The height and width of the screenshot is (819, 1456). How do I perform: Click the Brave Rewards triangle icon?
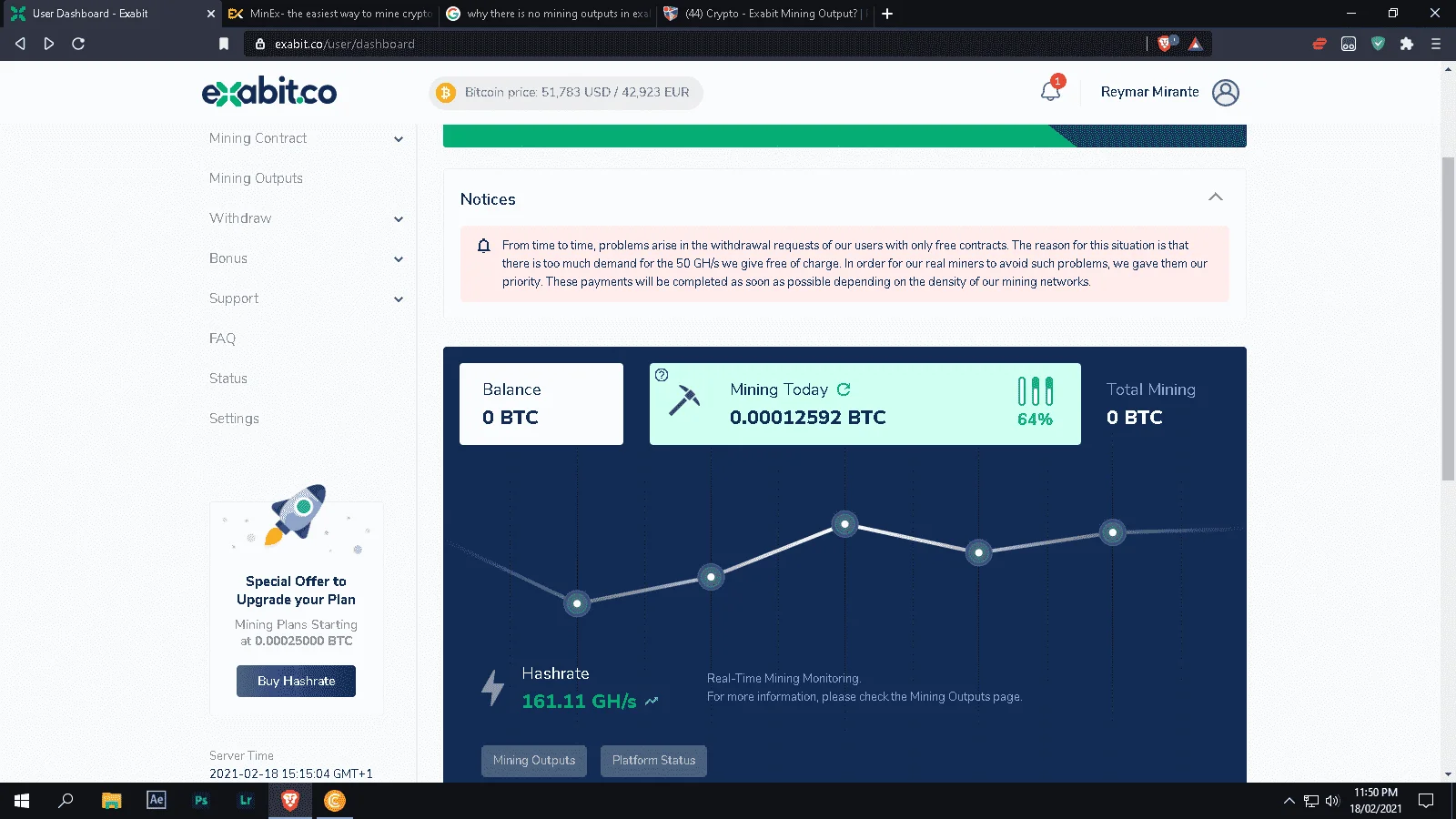tap(1195, 44)
